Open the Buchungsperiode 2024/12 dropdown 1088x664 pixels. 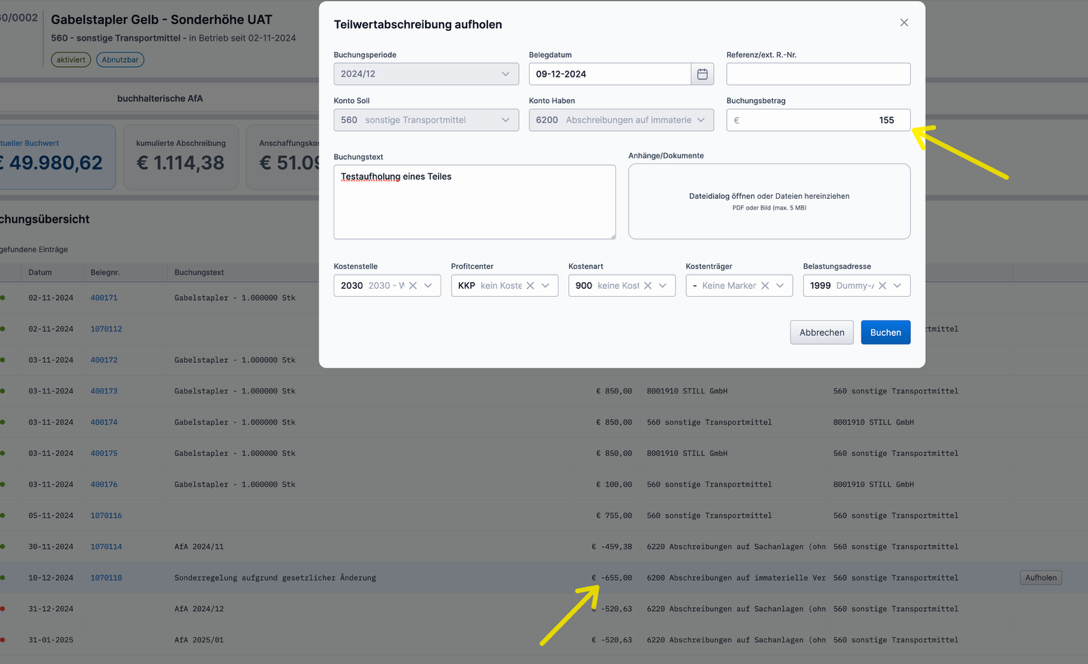coord(425,74)
